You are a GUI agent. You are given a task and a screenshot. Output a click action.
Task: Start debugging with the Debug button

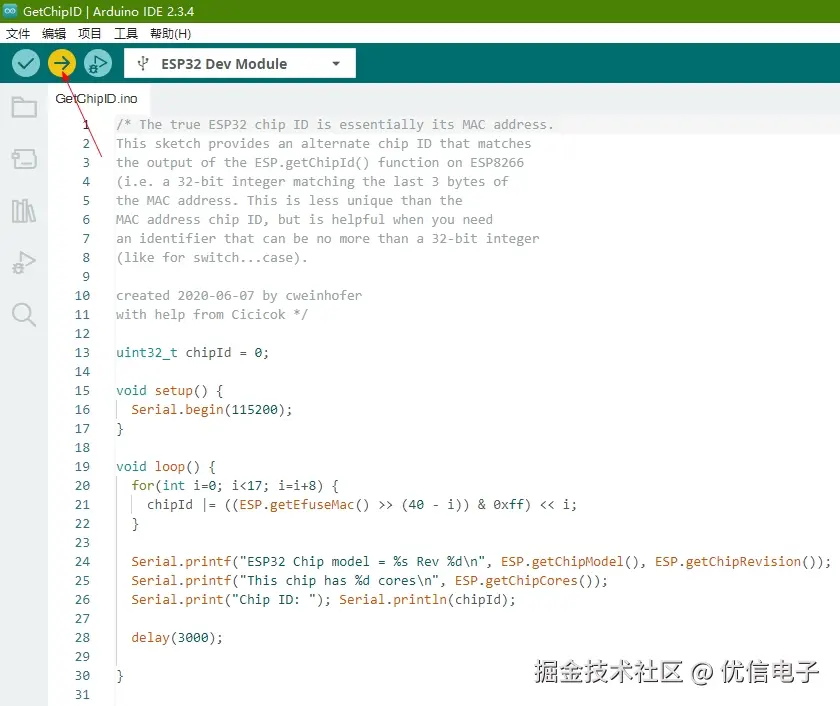click(98, 63)
